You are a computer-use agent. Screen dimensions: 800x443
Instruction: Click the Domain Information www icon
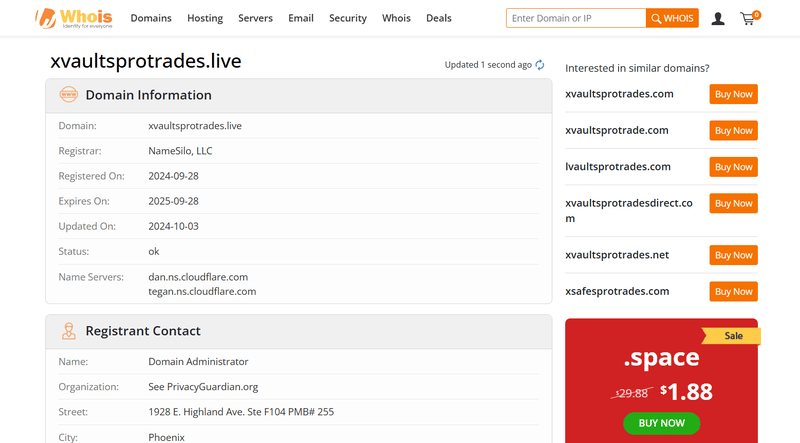pos(68,94)
